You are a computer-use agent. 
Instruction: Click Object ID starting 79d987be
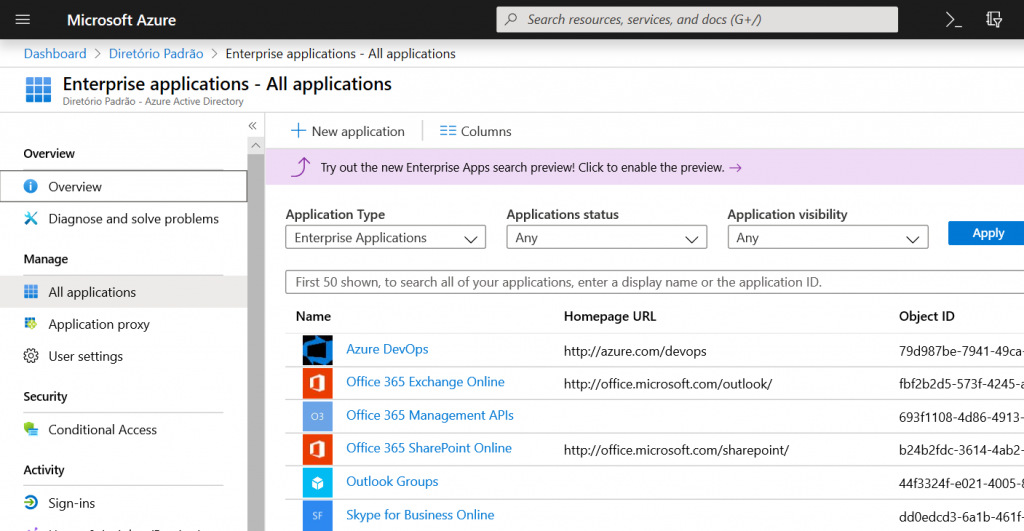(961, 351)
